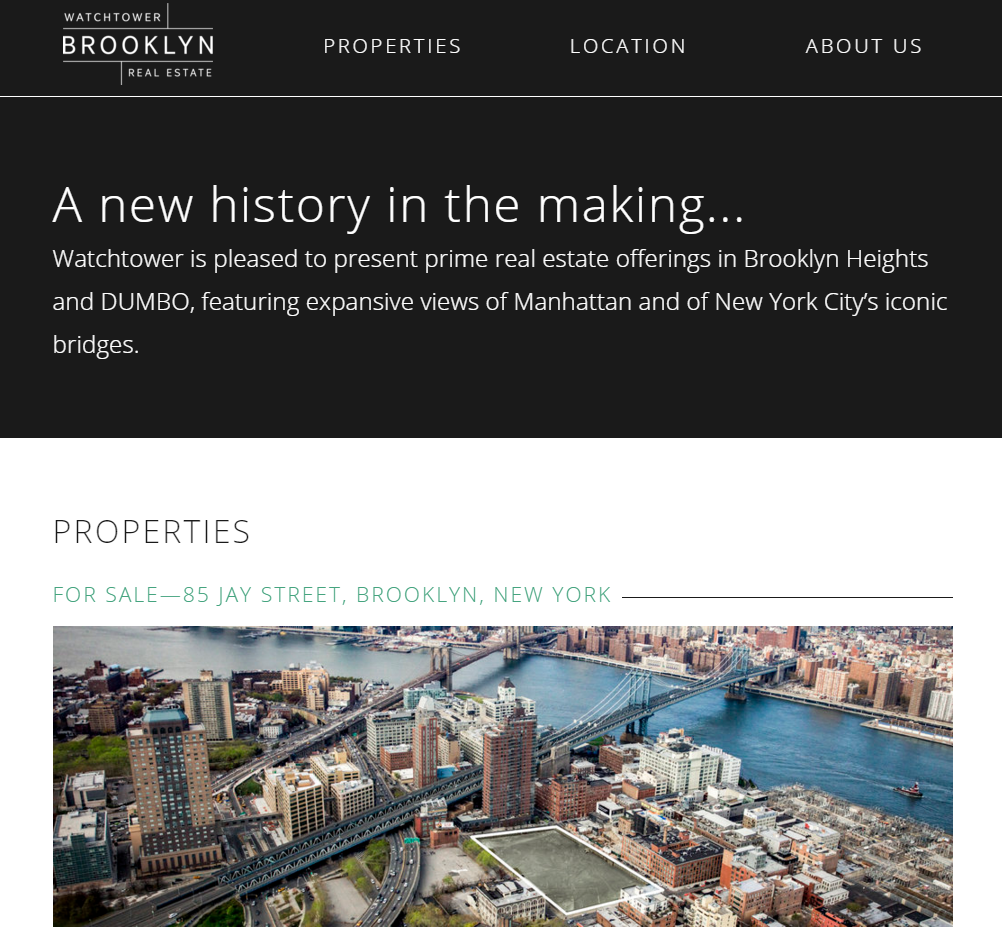
Task: Click the word BROOKLYN in the logo
Action: pyautogui.click(x=138, y=45)
